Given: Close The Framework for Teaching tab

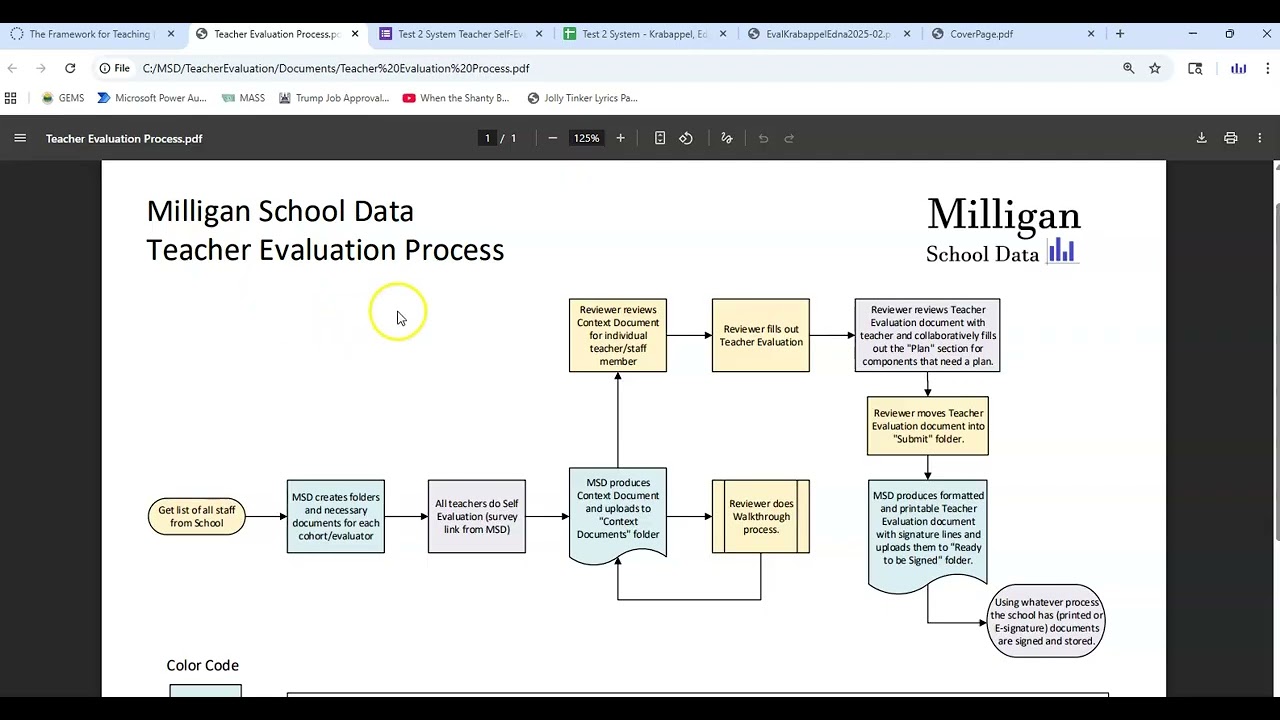Looking at the screenshot, I should [171, 34].
